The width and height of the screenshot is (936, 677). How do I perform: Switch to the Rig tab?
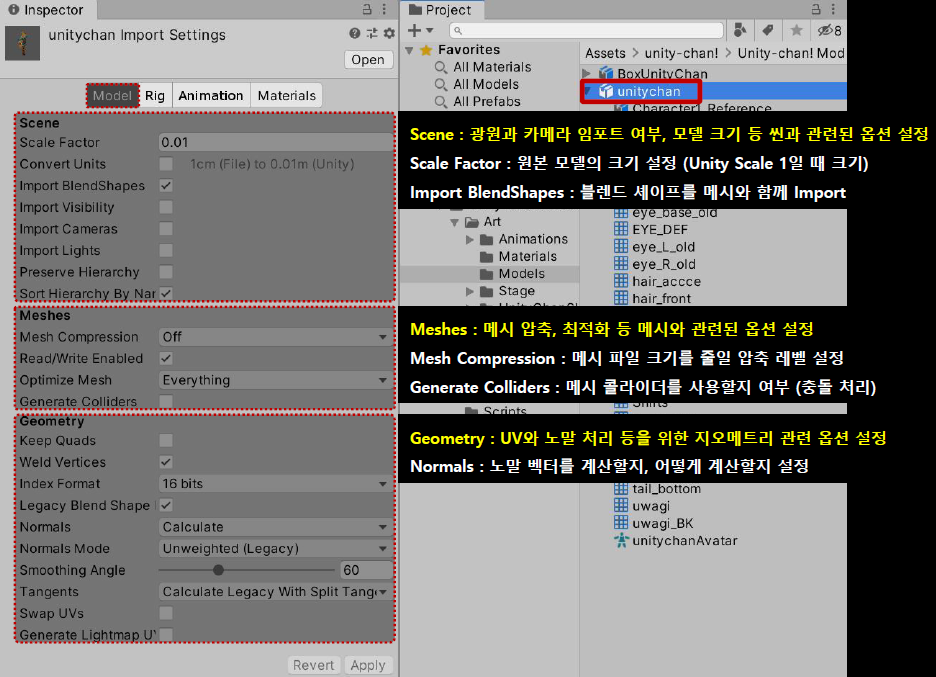click(x=155, y=96)
